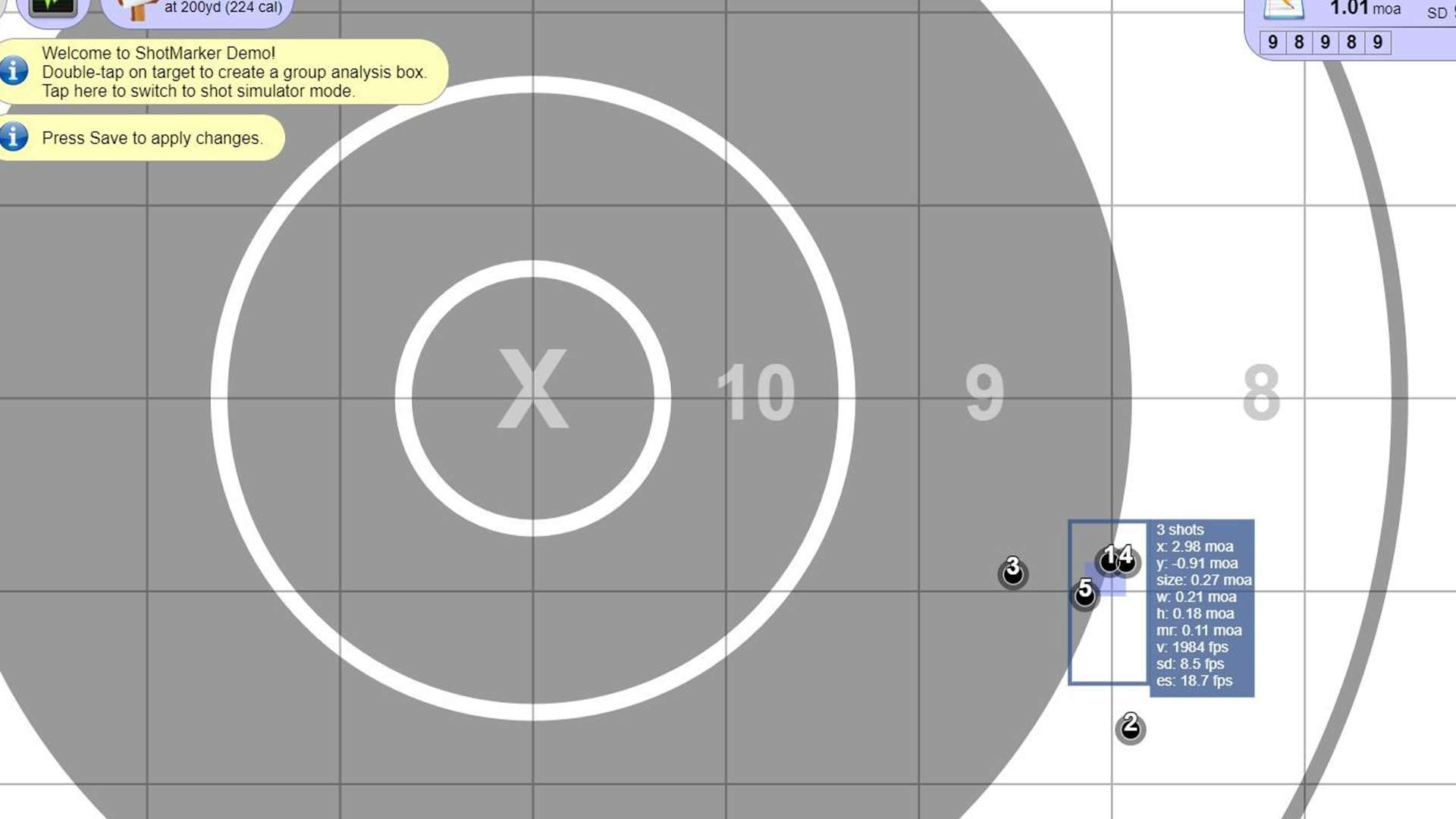Screen dimensions: 1456x819
Task: Click 'sd: 8.5 fps' stat line
Action: point(1190,664)
